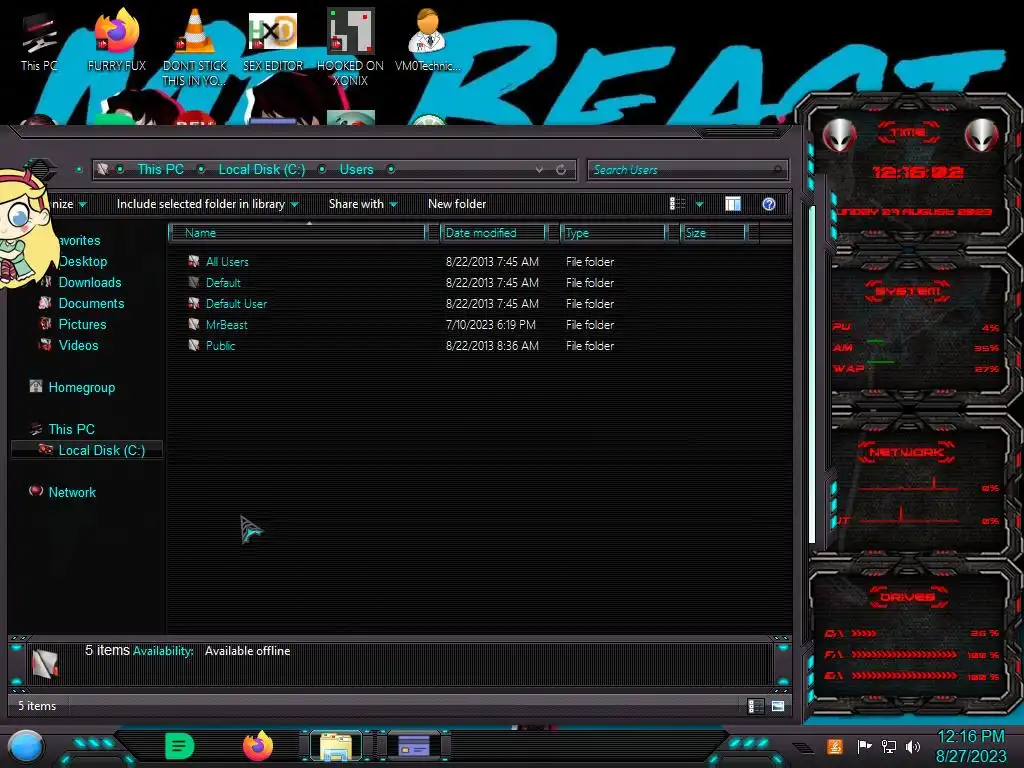The image size is (1024, 768).
Task: Click the taskbar clock 12:16 PM
Action: [971, 737]
